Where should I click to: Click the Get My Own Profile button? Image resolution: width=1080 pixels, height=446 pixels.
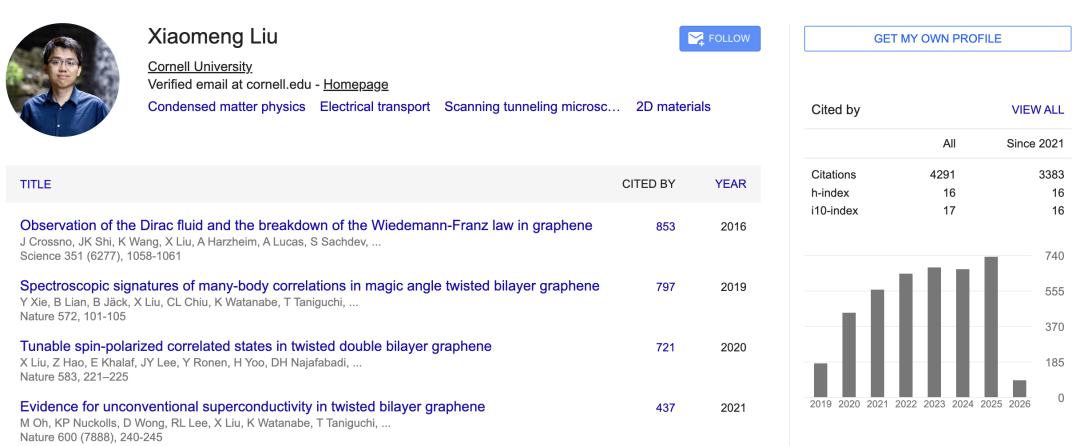[937, 39]
